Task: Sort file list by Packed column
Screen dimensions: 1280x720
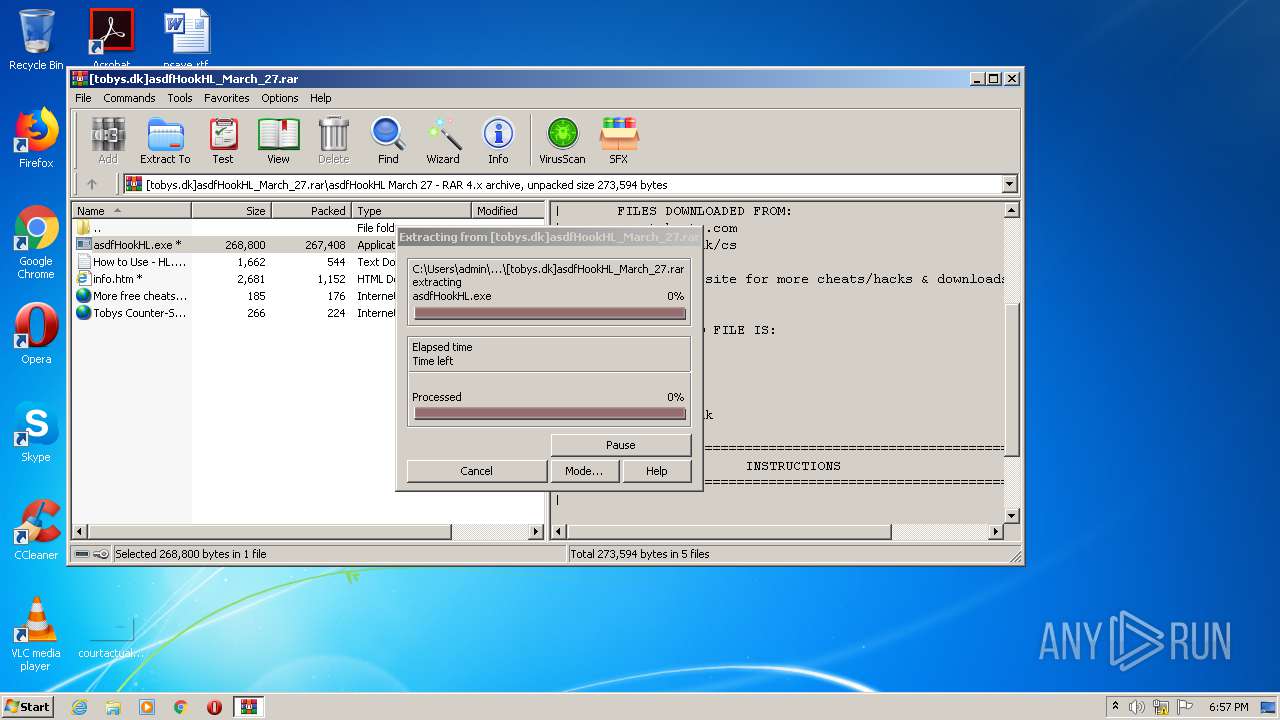Action: click(311, 211)
